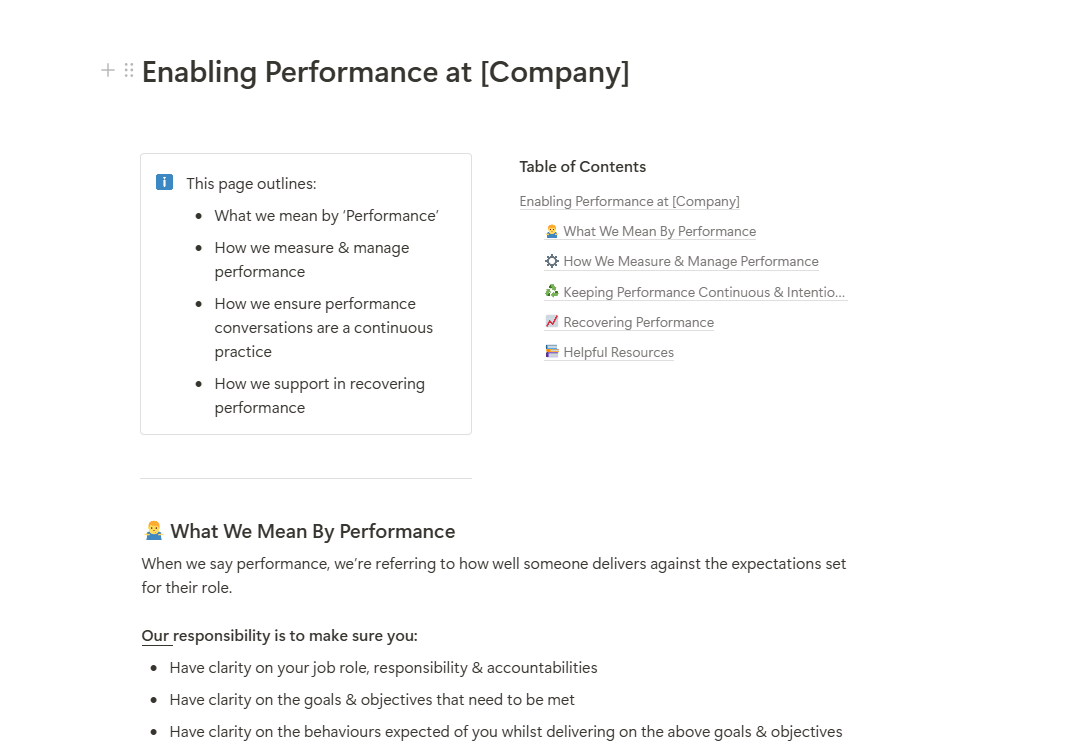Open 'Recovering Performance' in table of contents
Screen dimensions: 1078x752
pos(638,322)
